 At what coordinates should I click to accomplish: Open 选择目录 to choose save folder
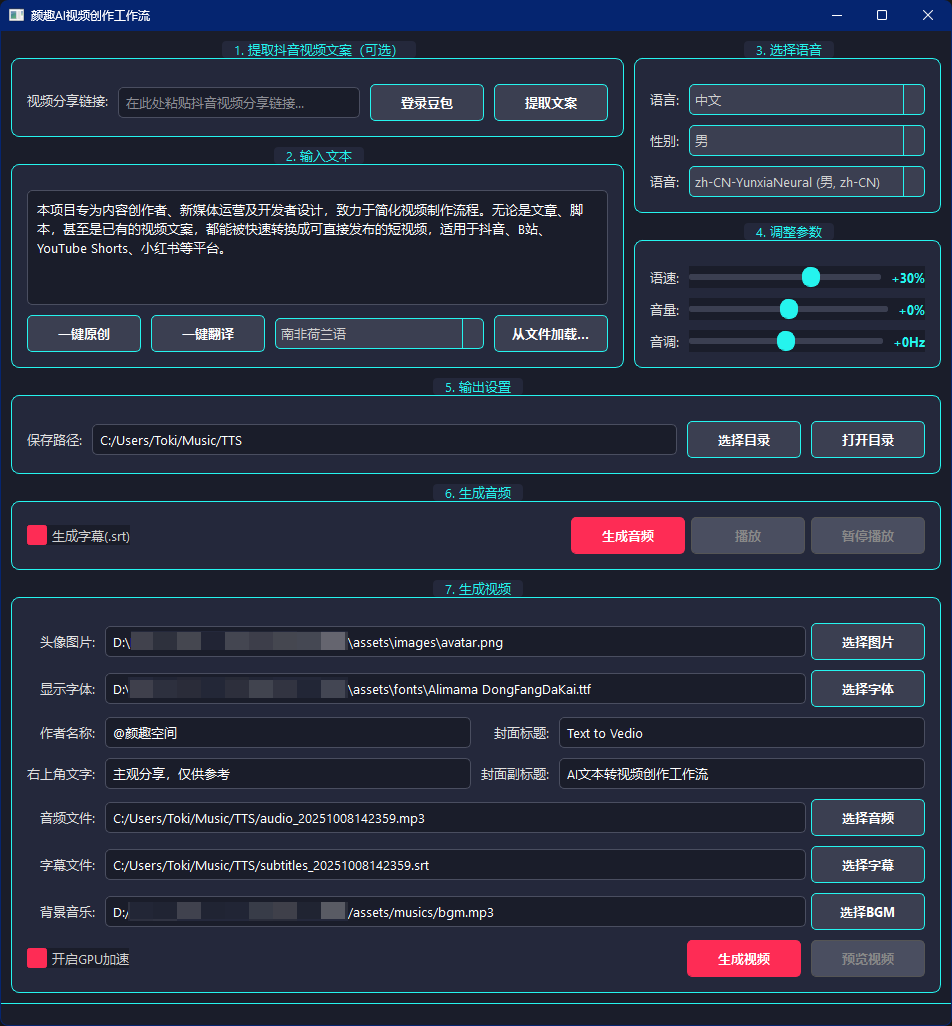tap(744, 440)
